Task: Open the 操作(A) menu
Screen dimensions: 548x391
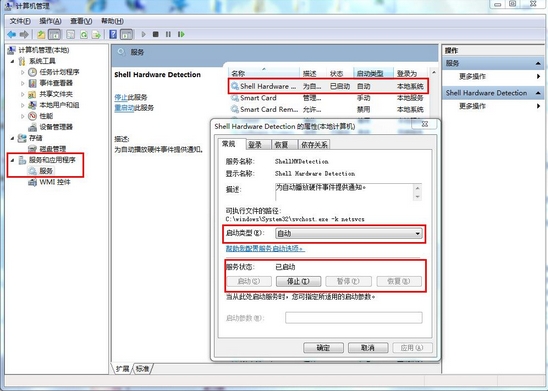Action: pyautogui.click(x=50, y=21)
